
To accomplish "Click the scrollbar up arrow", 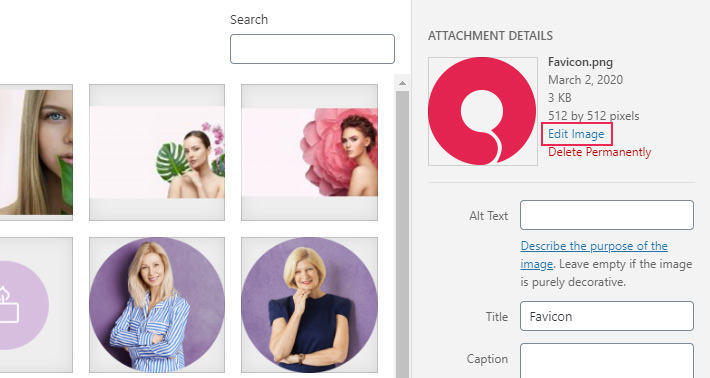I will click(402, 83).
